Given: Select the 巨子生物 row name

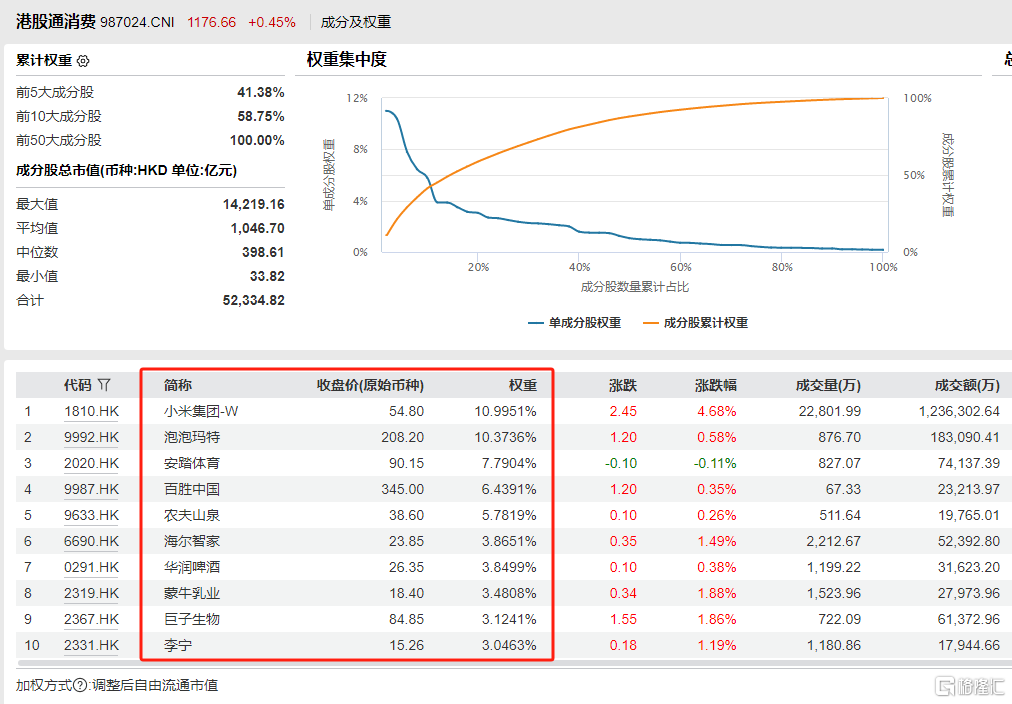Looking at the screenshot, I should [192, 619].
